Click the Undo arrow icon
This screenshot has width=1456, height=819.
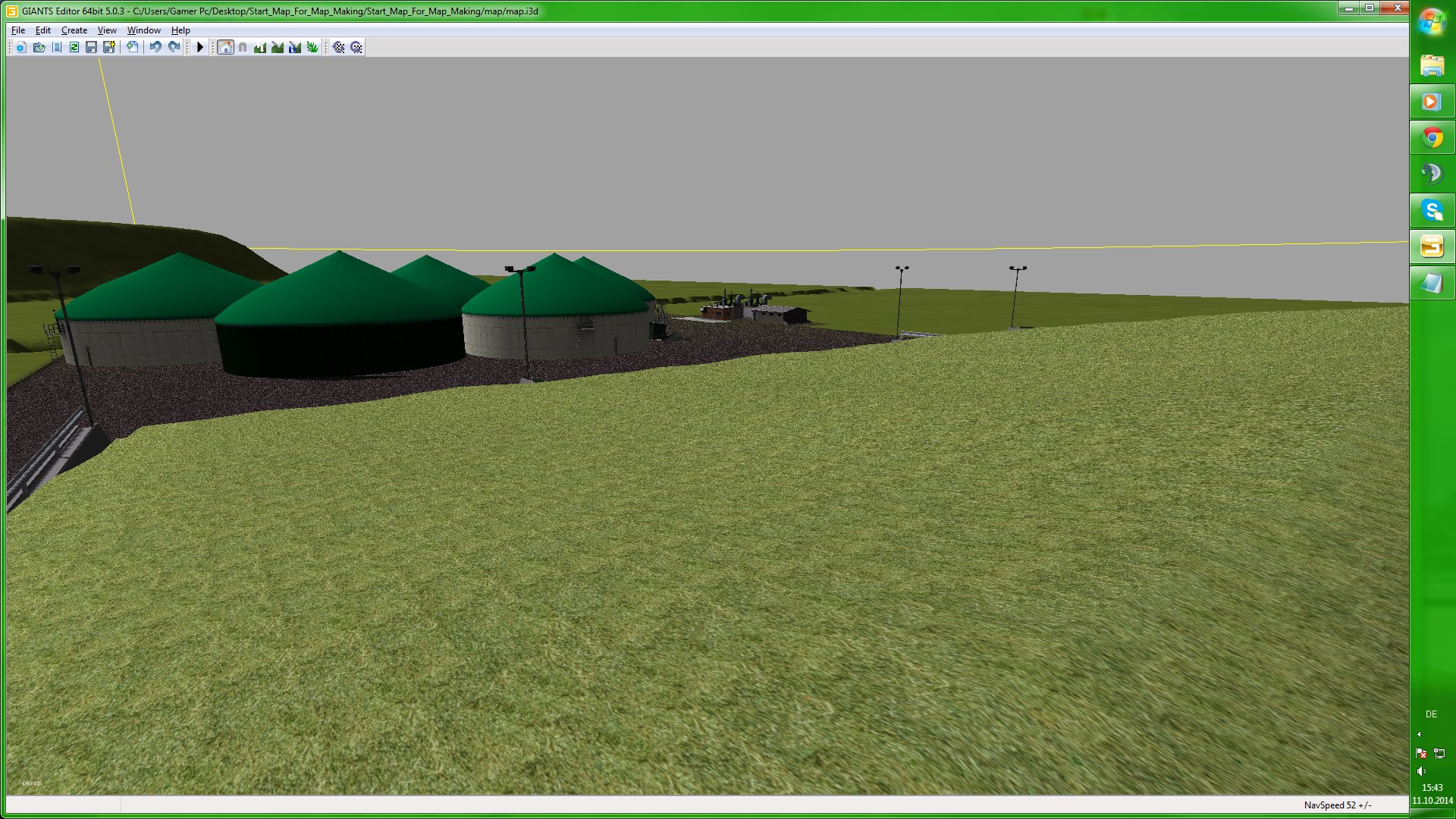(155, 47)
